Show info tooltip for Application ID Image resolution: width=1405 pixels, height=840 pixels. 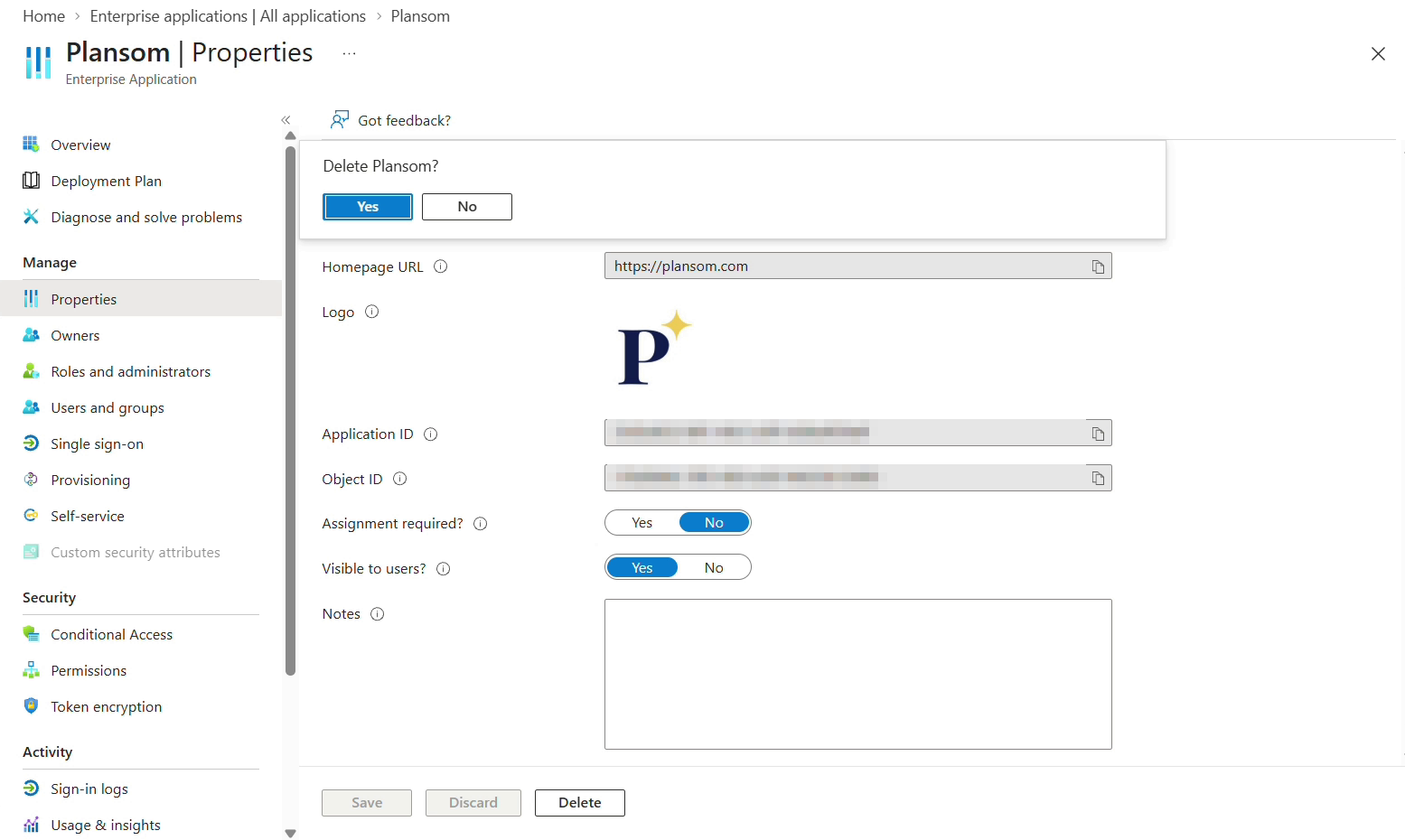pos(431,434)
